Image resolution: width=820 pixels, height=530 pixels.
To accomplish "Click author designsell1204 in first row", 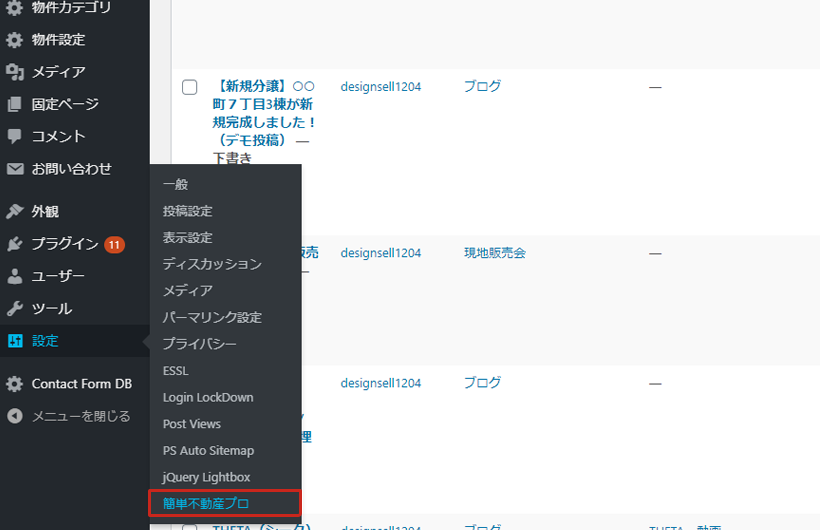I will (x=381, y=87).
